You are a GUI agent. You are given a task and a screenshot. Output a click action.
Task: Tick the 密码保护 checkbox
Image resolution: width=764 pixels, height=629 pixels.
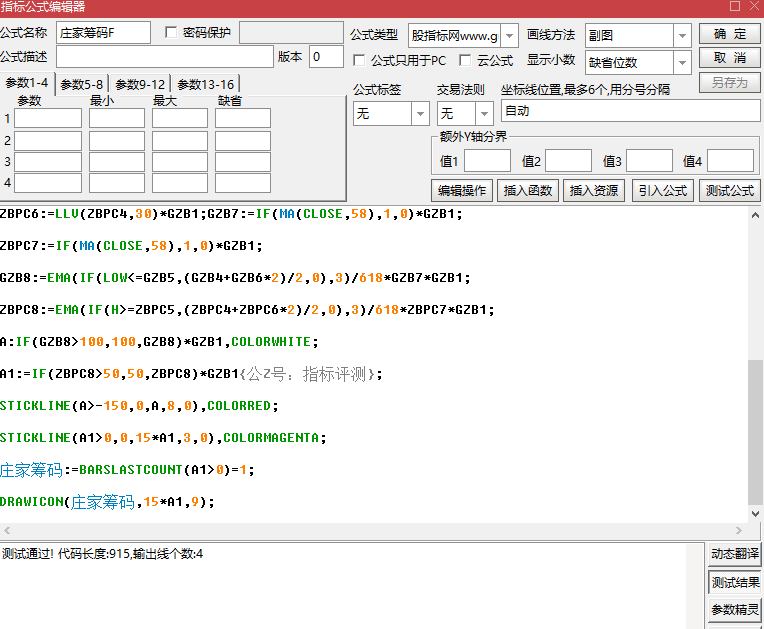[x=171, y=33]
